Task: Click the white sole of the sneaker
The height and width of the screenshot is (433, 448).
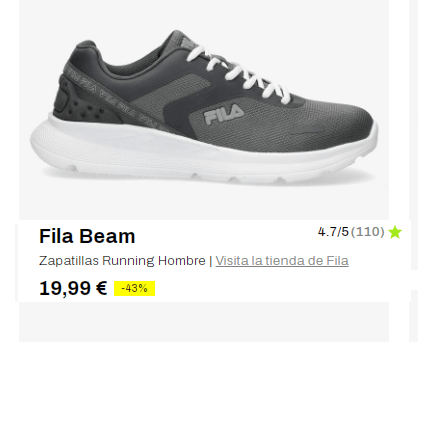Action: click(x=203, y=152)
